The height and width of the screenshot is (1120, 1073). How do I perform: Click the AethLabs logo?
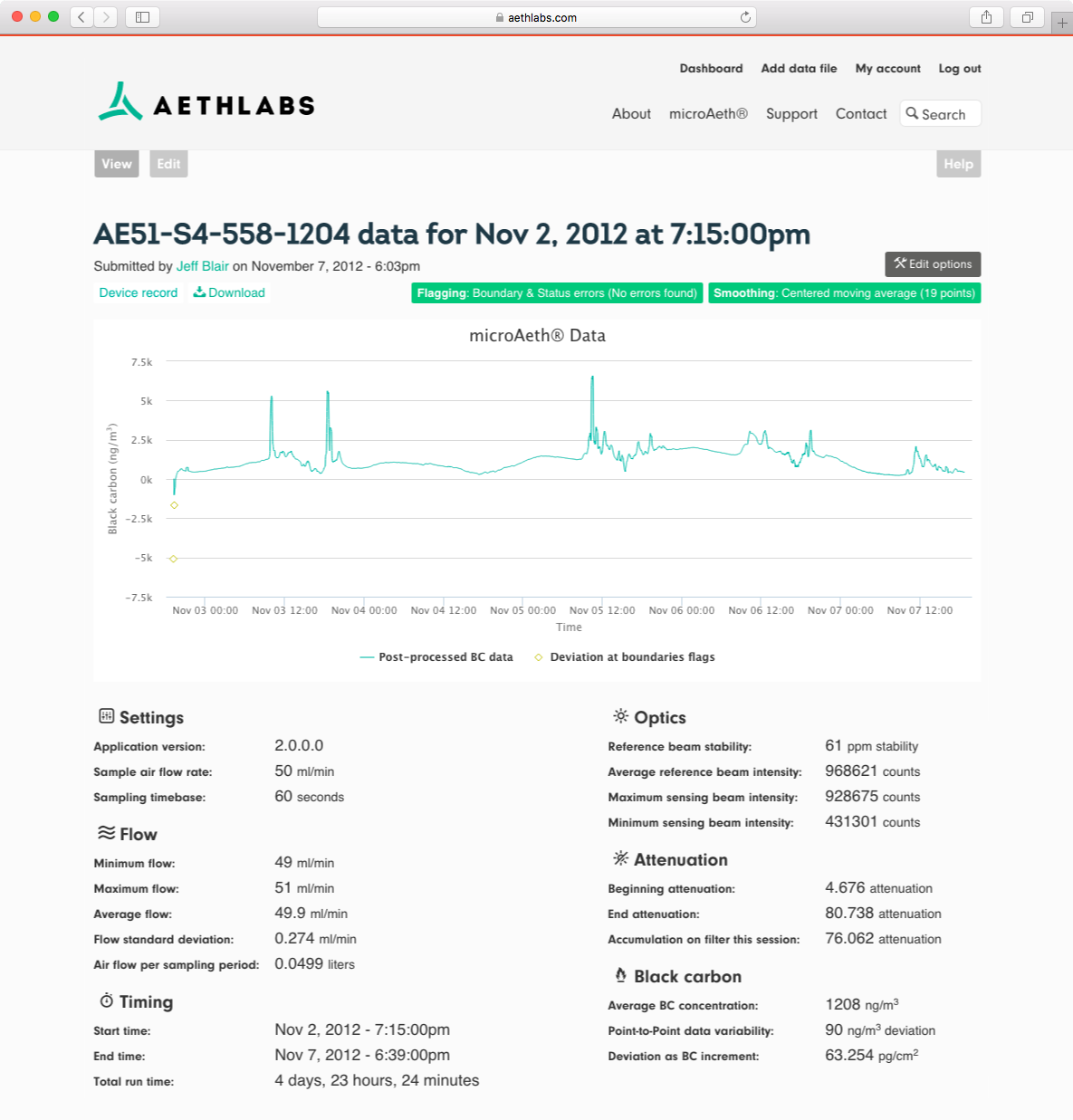(206, 102)
